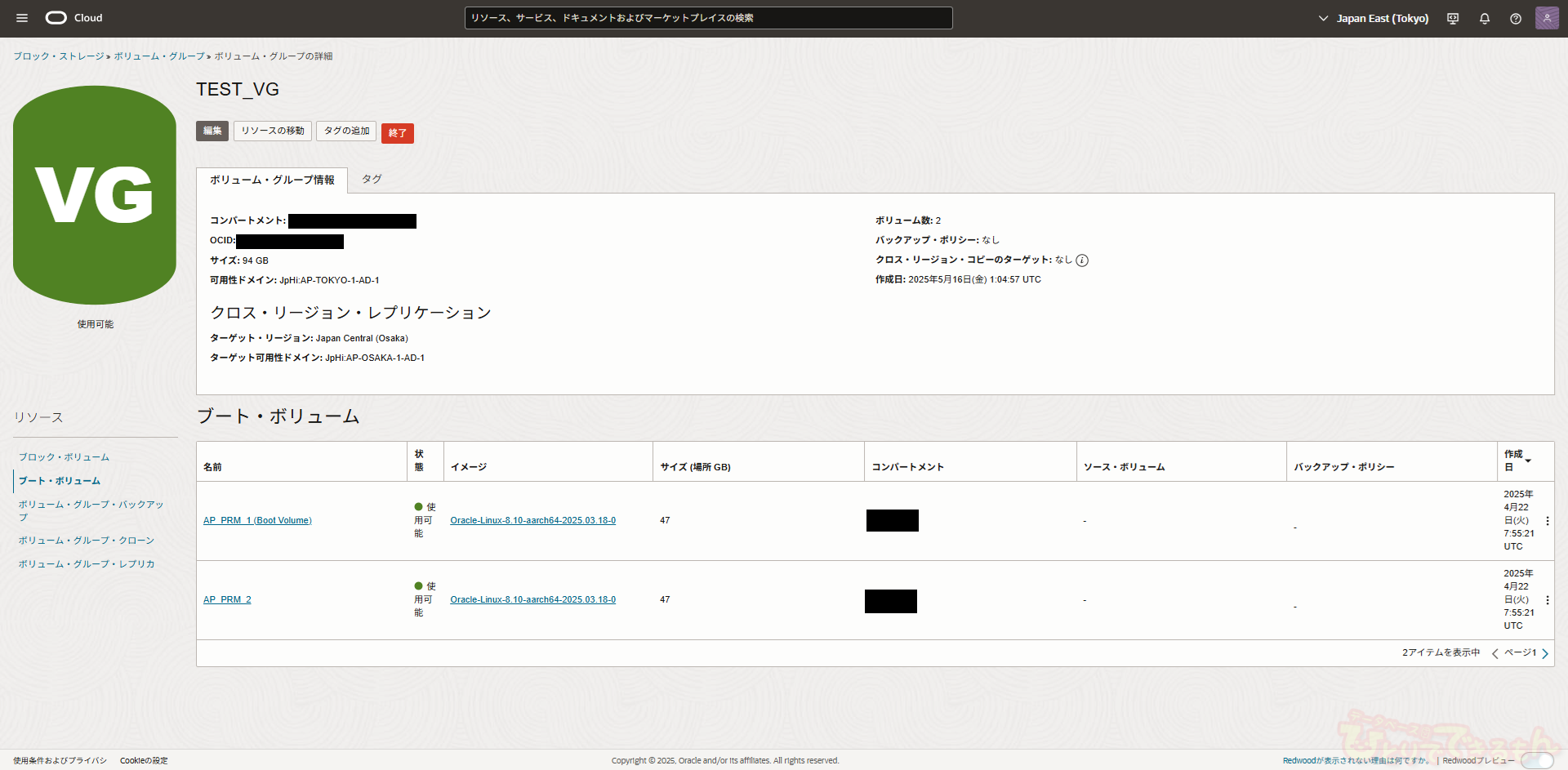Open the Cloud Shell developer tools icon
Viewport: 1568px width, 770px height.
click(x=1453, y=19)
